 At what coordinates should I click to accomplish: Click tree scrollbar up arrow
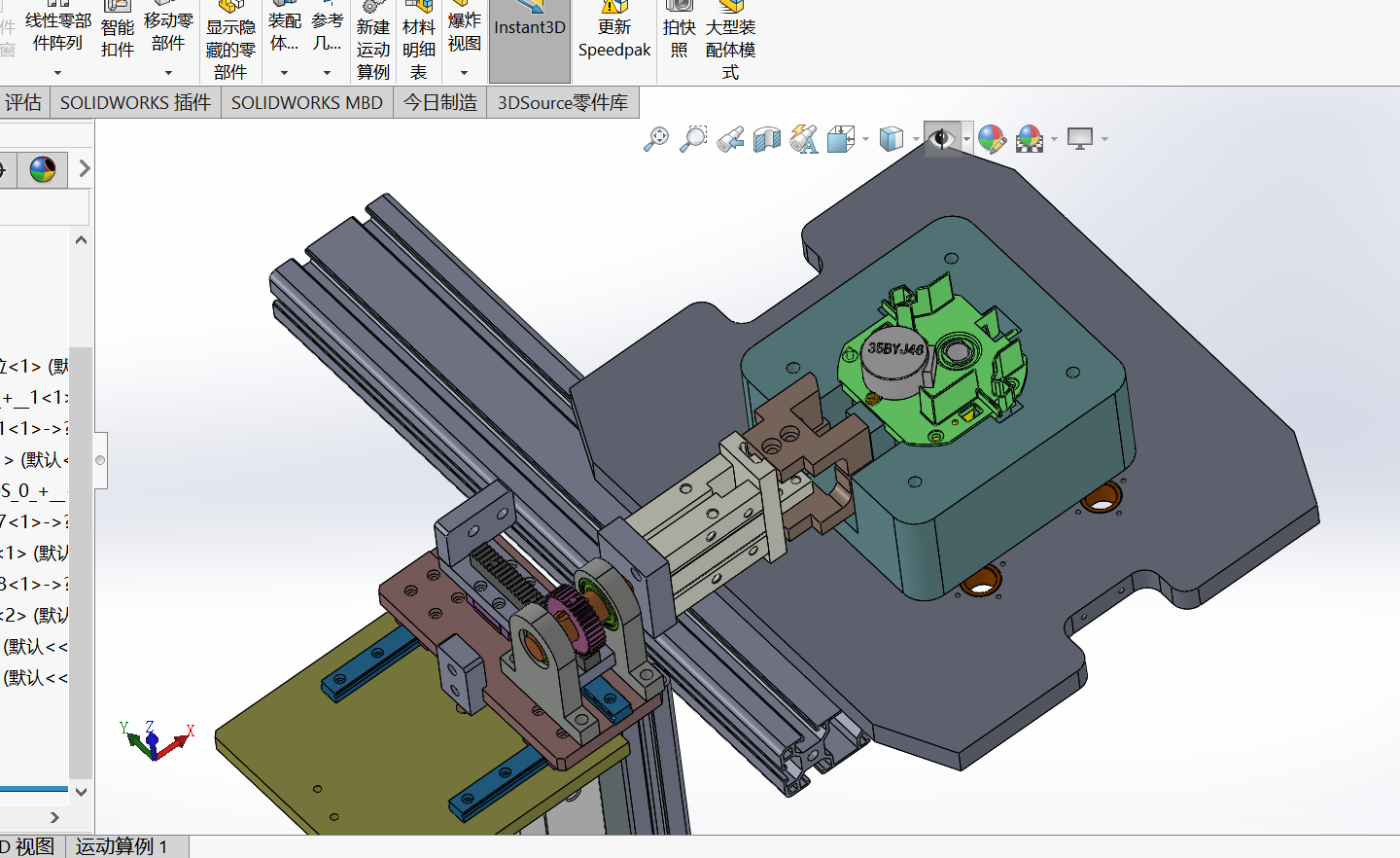click(82, 240)
